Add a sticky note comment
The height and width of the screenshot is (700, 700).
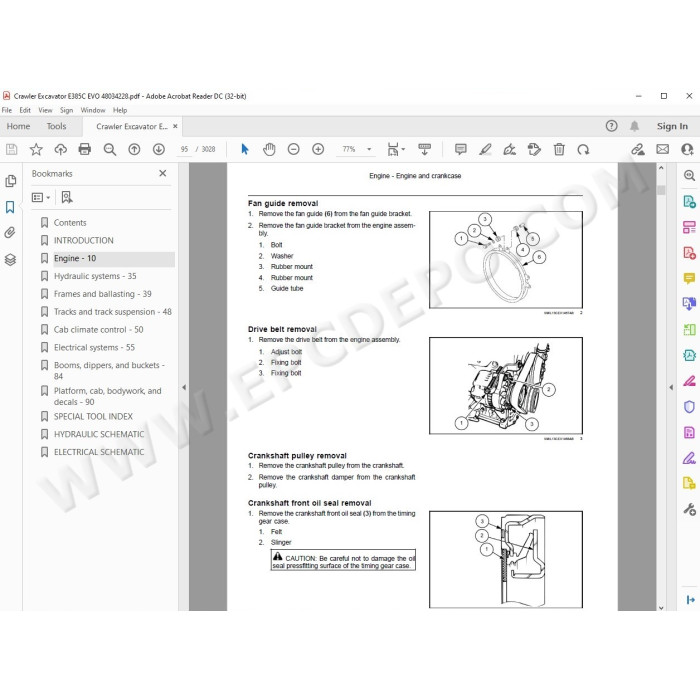pos(460,149)
